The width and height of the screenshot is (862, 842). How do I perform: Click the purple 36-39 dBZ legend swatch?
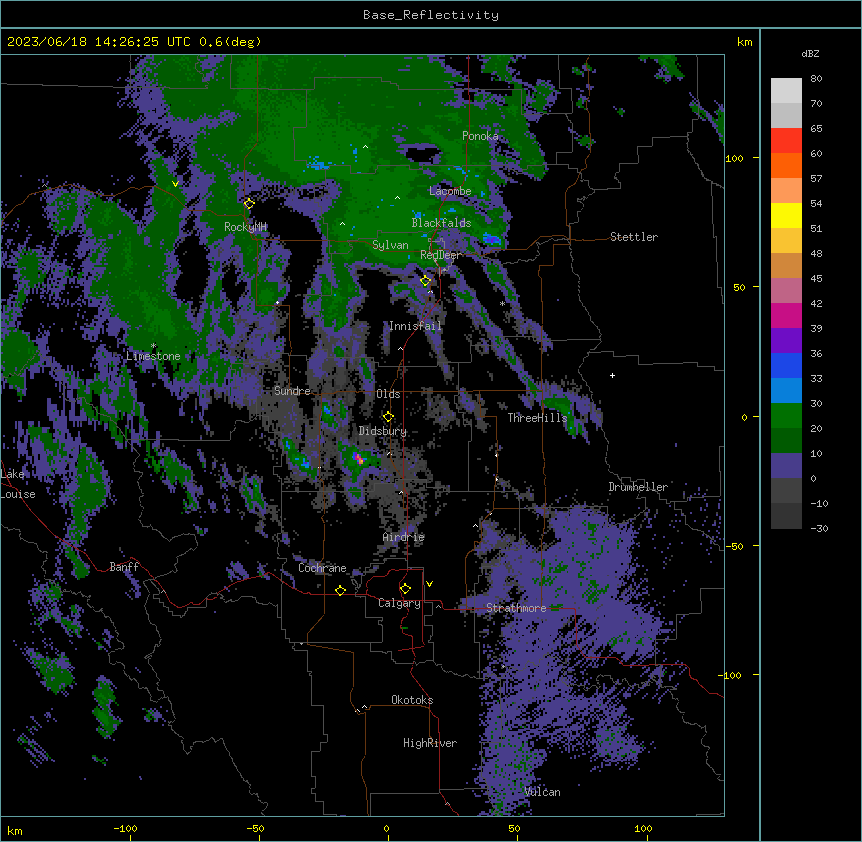coord(786,340)
